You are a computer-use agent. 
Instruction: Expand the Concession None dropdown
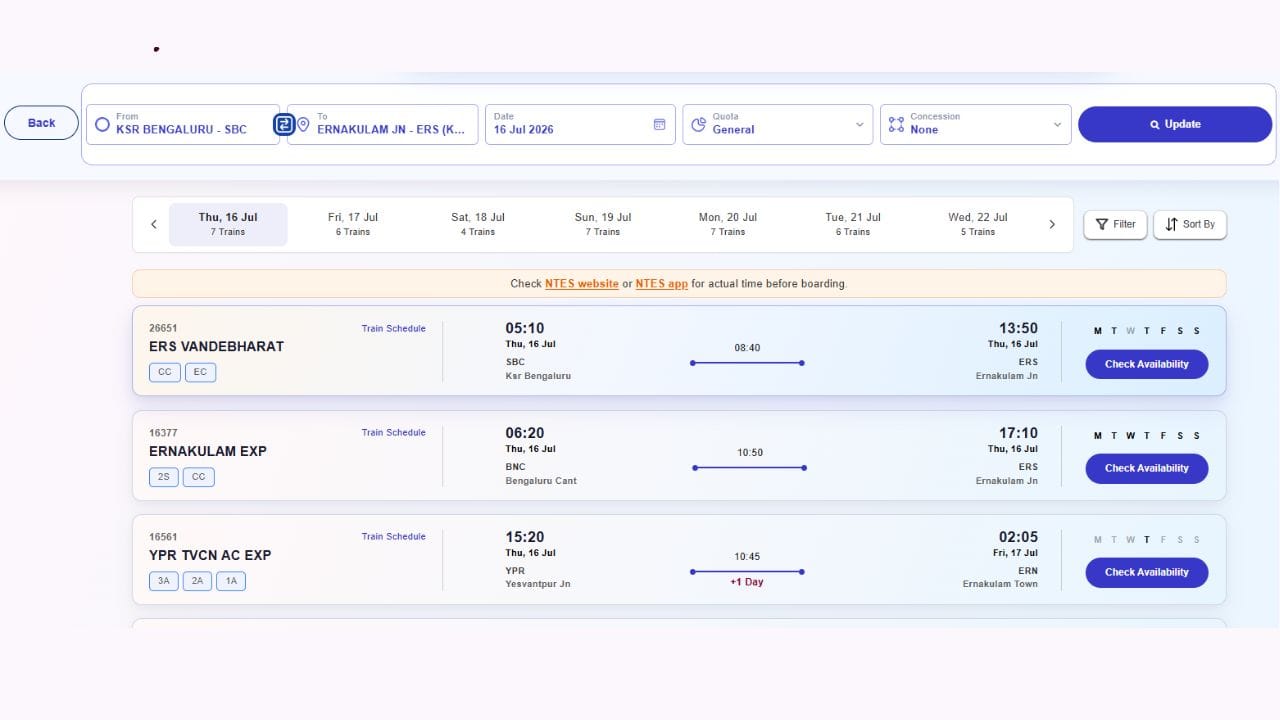pyautogui.click(x=975, y=124)
